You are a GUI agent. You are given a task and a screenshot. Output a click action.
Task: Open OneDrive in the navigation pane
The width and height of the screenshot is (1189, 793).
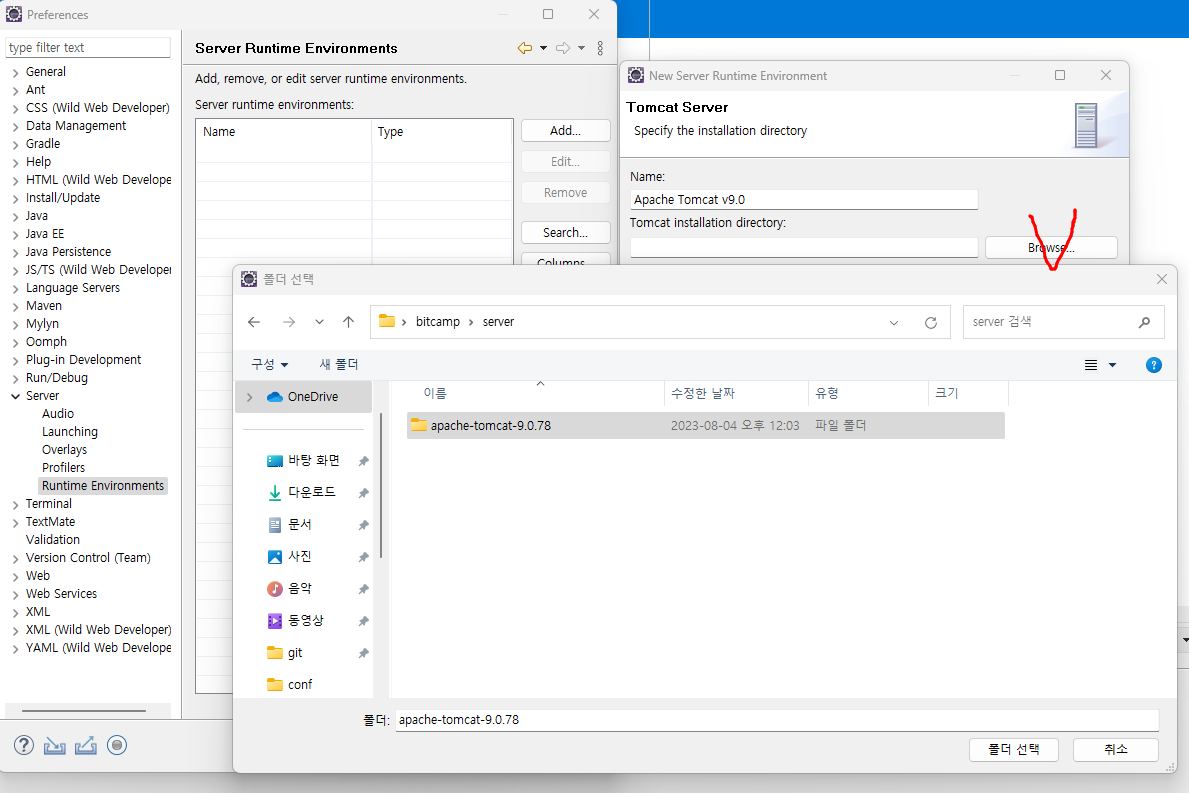pos(312,396)
